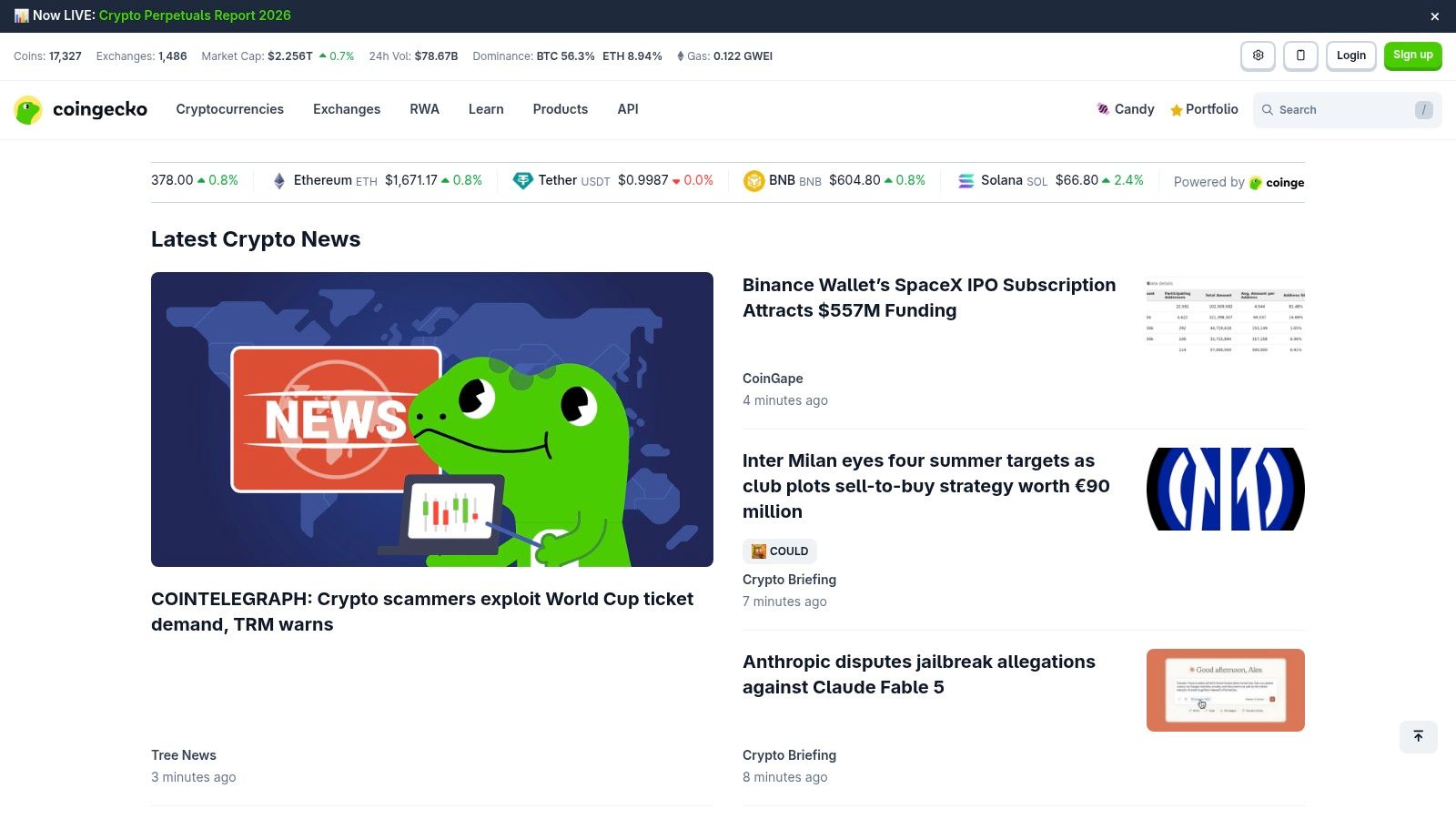The width and height of the screenshot is (1456, 819).
Task: Click the search magnifier icon
Action: point(1267,110)
